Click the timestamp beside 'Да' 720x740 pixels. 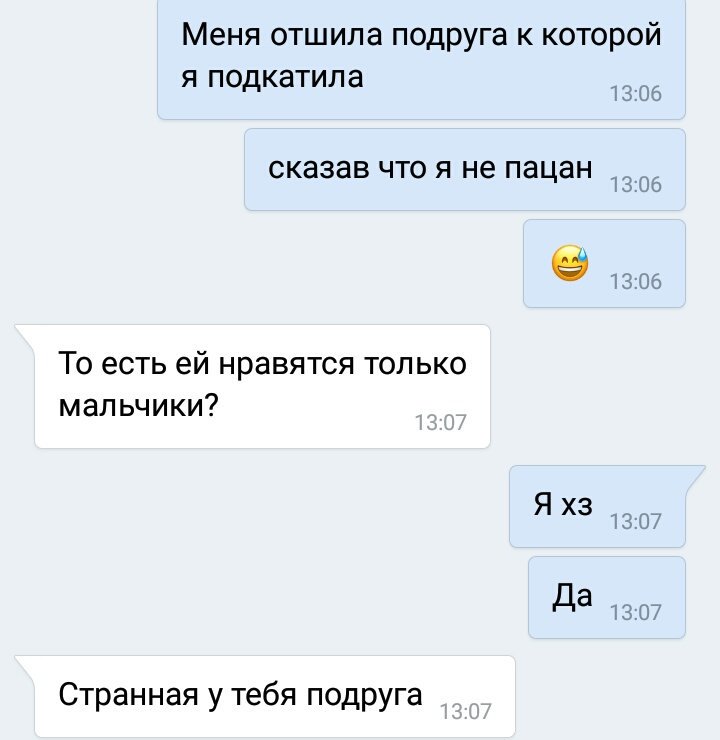coord(636,613)
